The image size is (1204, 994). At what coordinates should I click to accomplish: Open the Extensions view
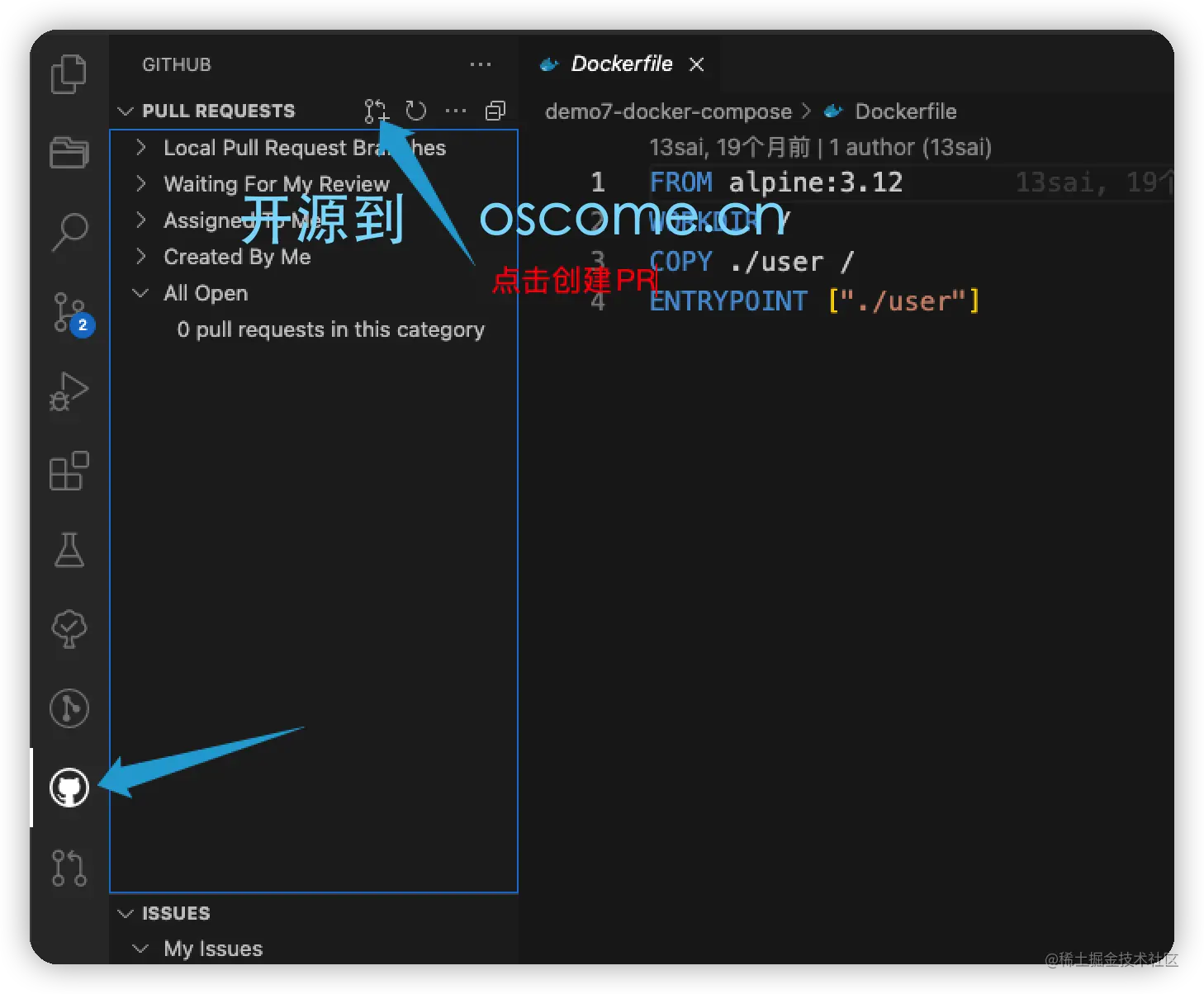point(69,471)
